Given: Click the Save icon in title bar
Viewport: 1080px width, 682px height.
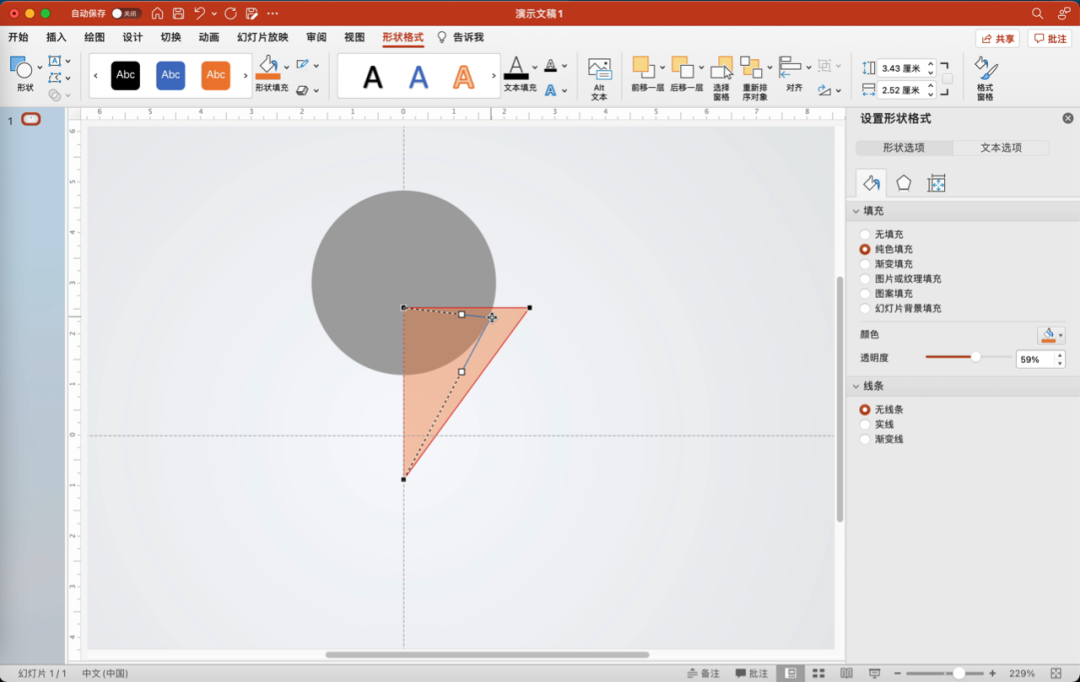Looking at the screenshot, I should (178, 13).
